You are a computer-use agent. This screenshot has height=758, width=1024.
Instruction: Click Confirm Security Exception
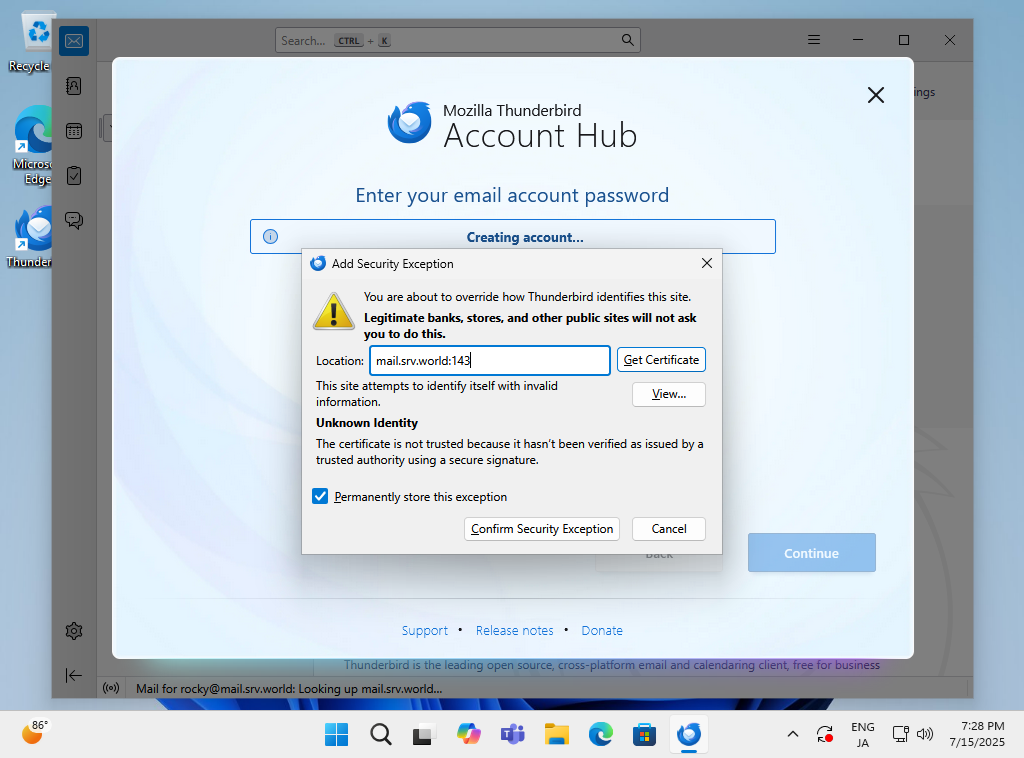542,529
